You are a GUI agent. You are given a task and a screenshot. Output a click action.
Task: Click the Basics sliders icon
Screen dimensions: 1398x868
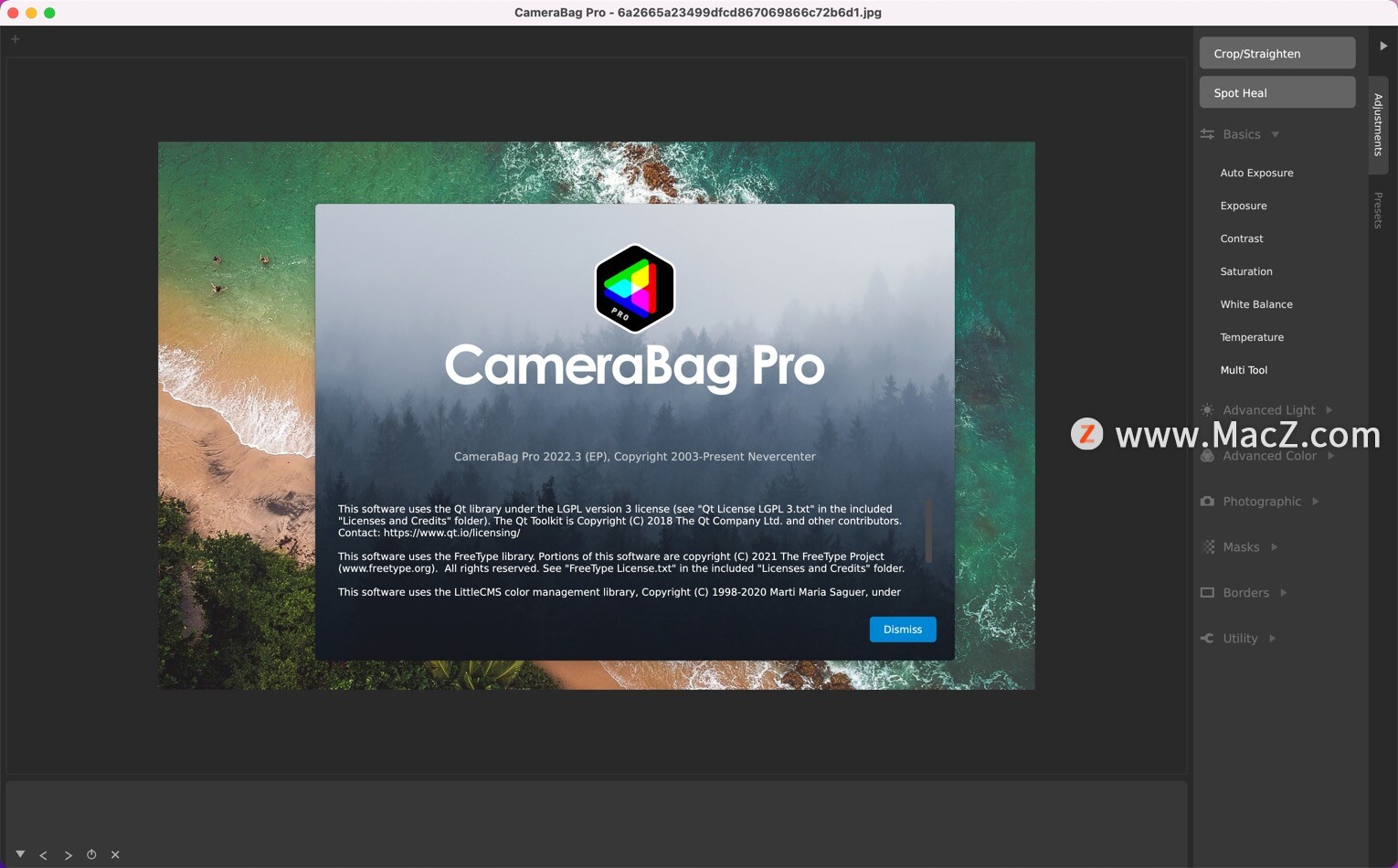tap(1207, 134)
